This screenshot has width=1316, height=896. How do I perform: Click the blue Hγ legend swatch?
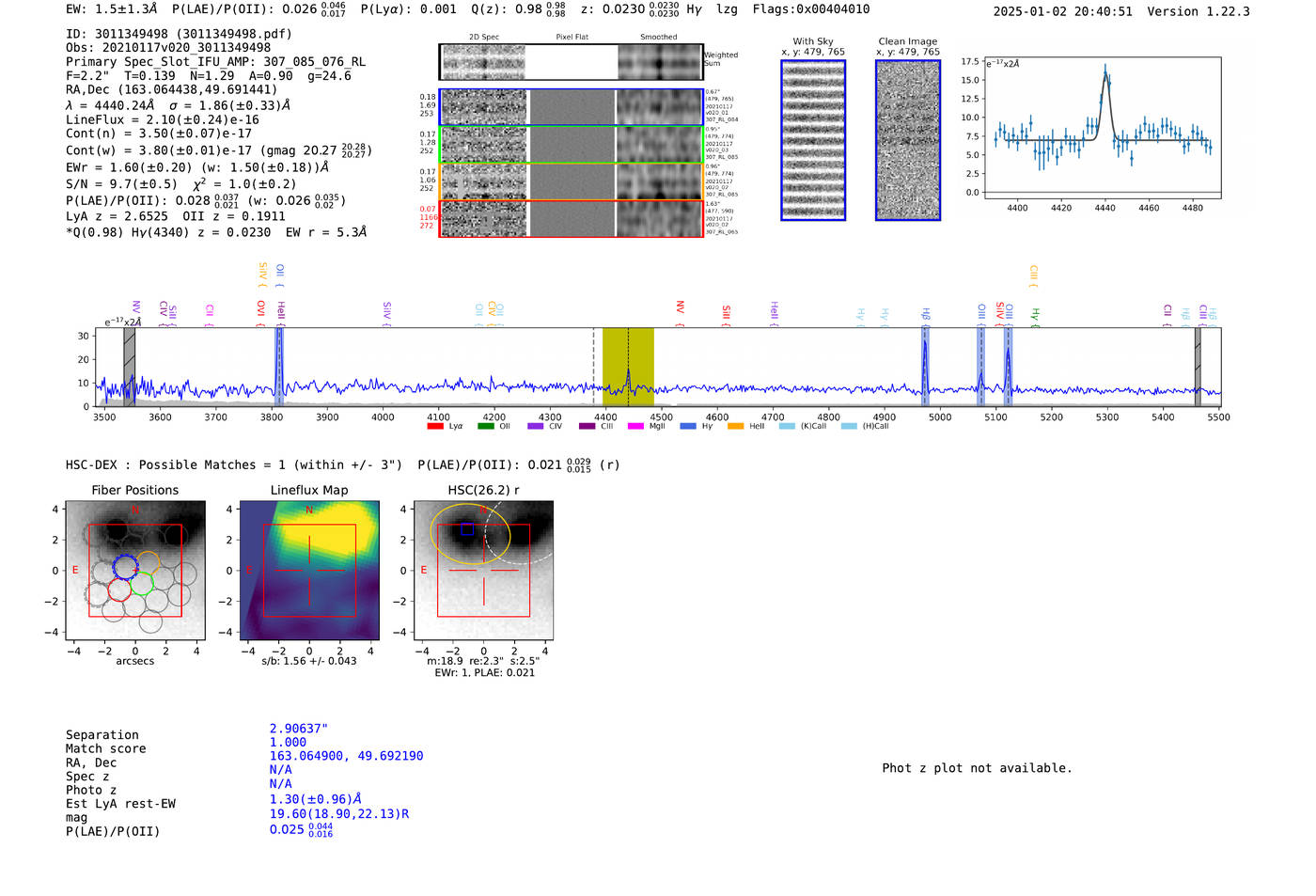tap(688, 426)
